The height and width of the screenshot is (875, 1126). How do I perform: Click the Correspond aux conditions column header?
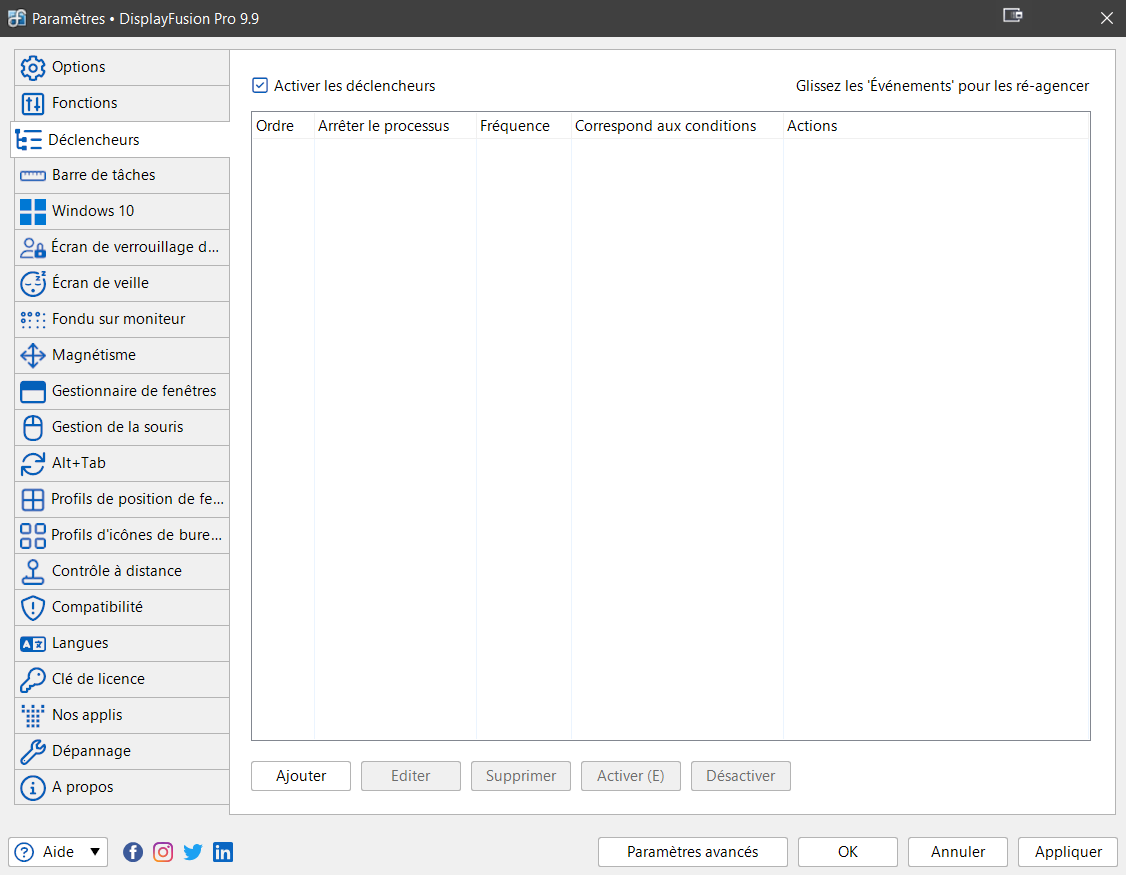point(677,126)
